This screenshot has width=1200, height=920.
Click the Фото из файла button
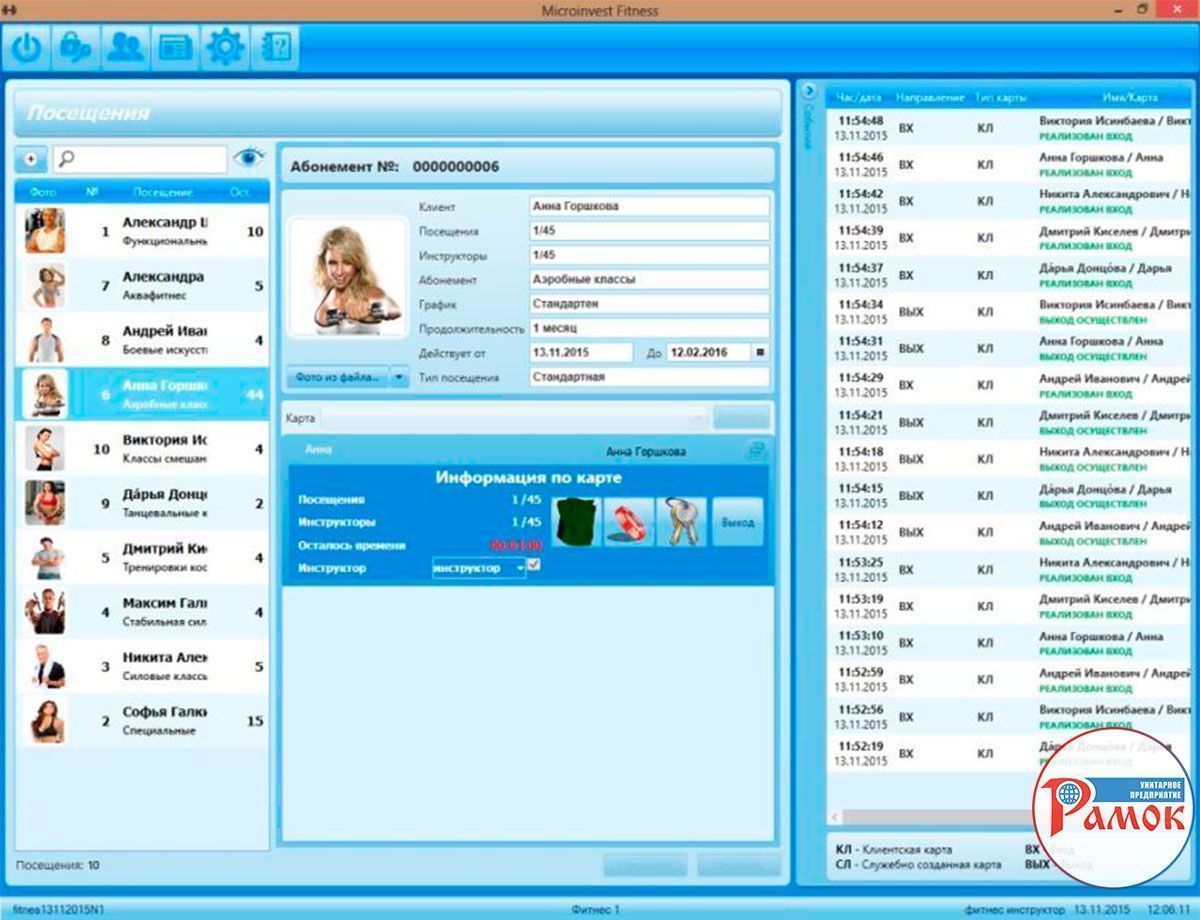(337, 377)
